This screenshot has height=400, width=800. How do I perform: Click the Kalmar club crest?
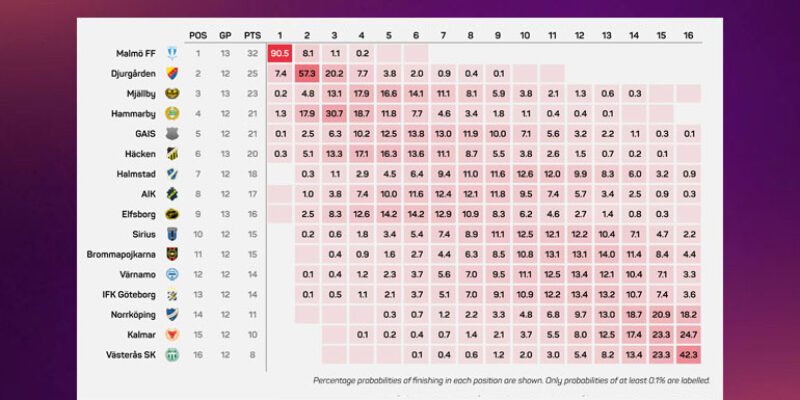[172, 335]
